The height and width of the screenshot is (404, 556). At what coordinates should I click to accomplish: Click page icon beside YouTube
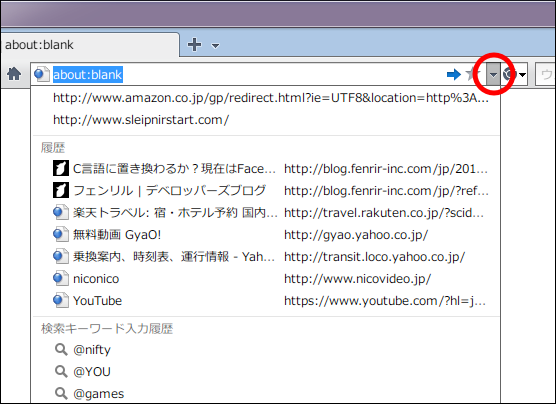[61, 300]
